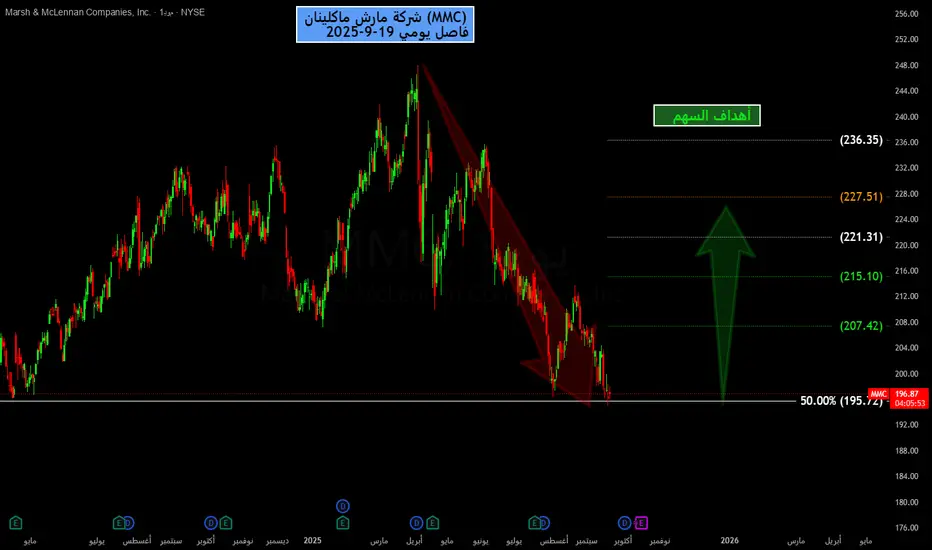This screenshot has width=932, height=550.
Task: Open the dividend D marker above the first أبريل
Action: click(x=417, y=523)
